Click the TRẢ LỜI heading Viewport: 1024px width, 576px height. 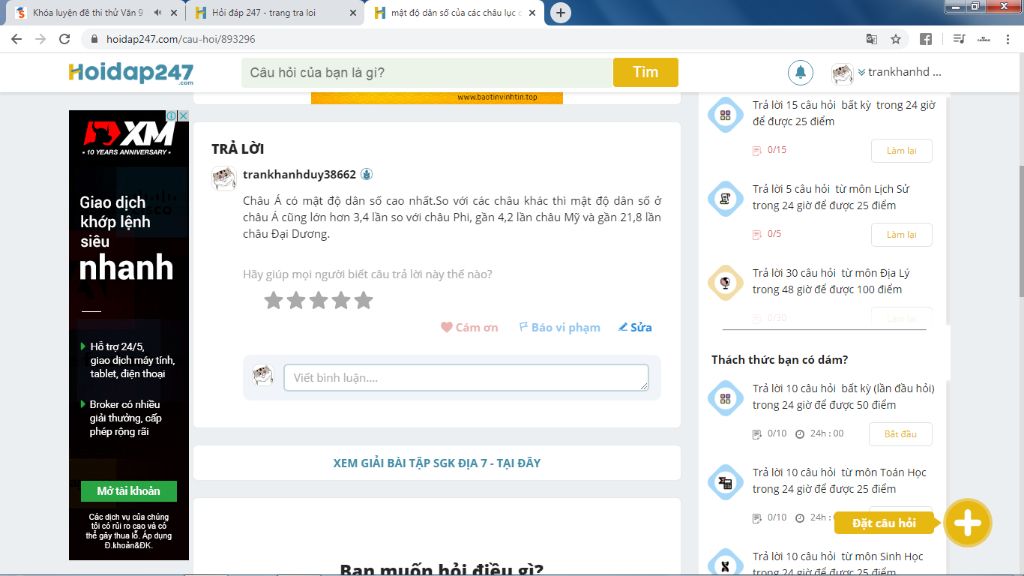(x=237, y=149)
